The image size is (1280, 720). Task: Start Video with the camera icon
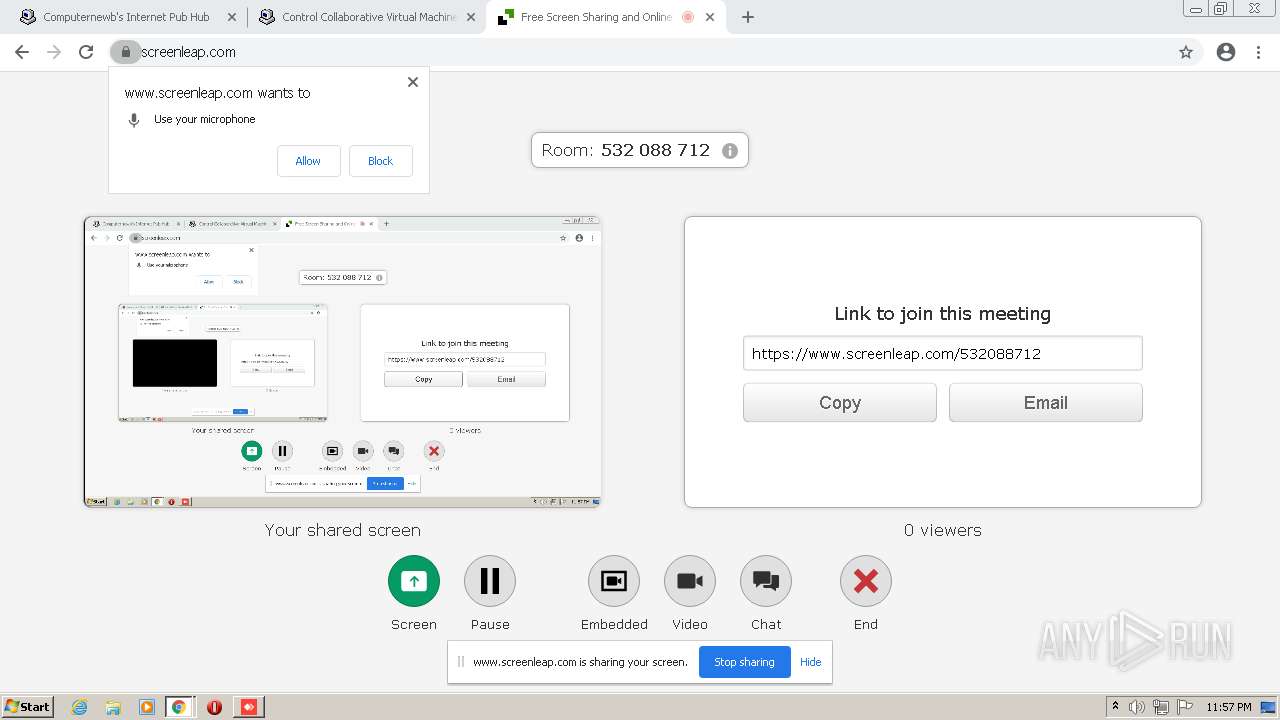(x=690, y=581)
